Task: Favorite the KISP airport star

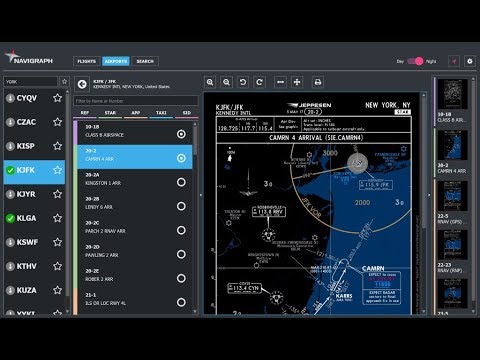Action: (57, 146)
